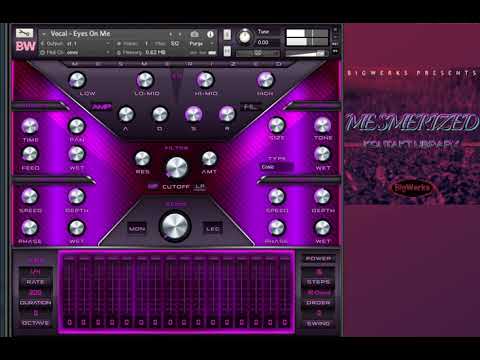Select the FIL envelope tab
Image resolution: width=480 pixels, height=360 pixels.
[250, 107]
